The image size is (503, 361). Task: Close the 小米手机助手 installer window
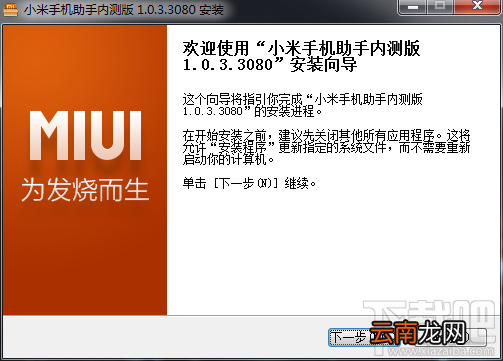[x=477, y=7]
